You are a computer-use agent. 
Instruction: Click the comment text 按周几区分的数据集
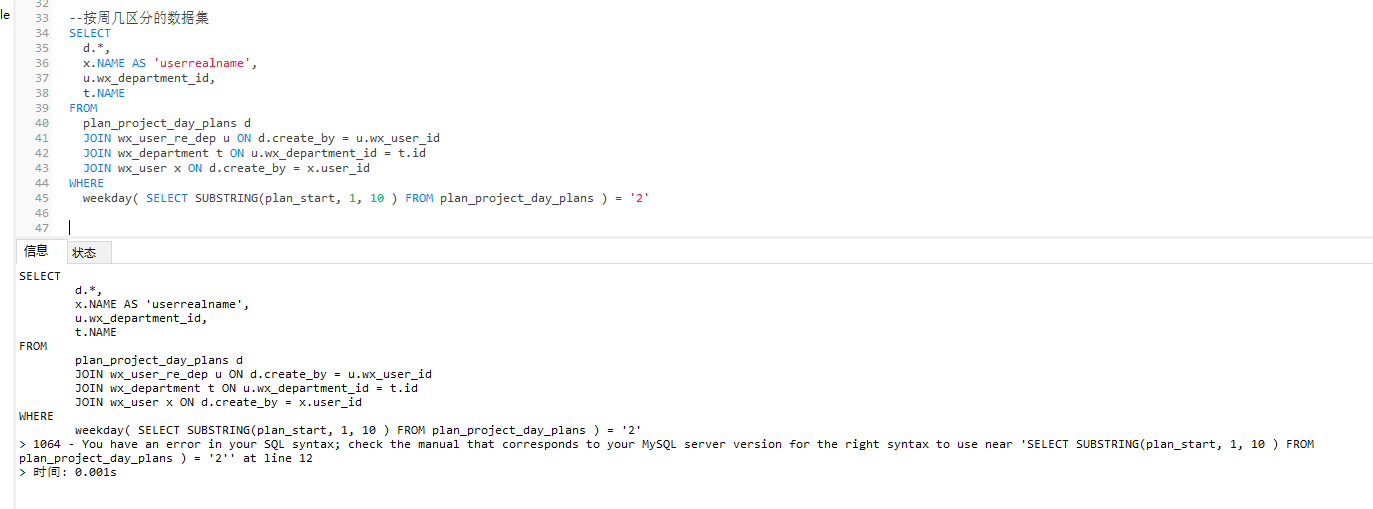tap(146, 18)
